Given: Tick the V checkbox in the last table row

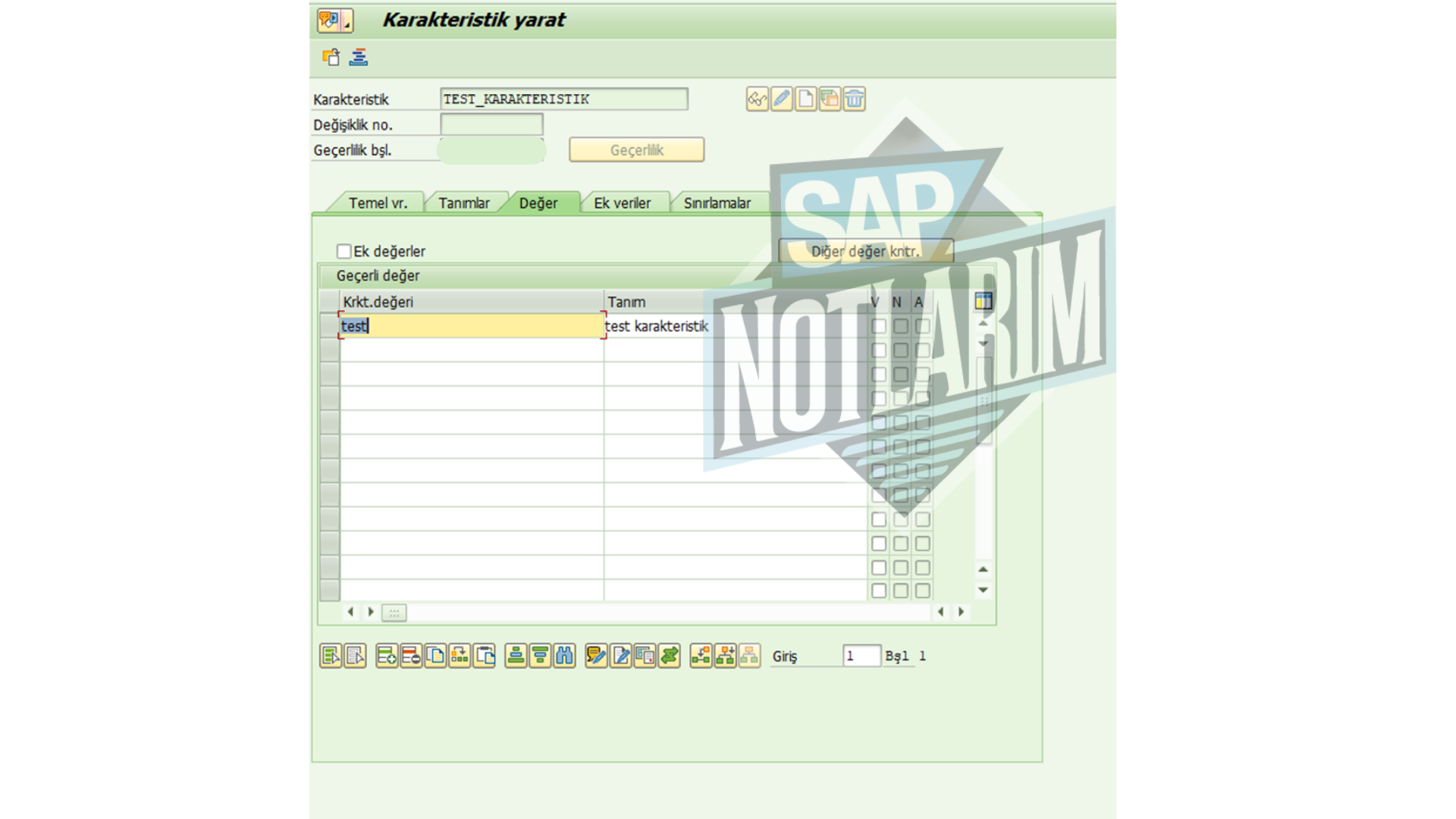Looking at the screenshot, I should (x=879, y=591).
